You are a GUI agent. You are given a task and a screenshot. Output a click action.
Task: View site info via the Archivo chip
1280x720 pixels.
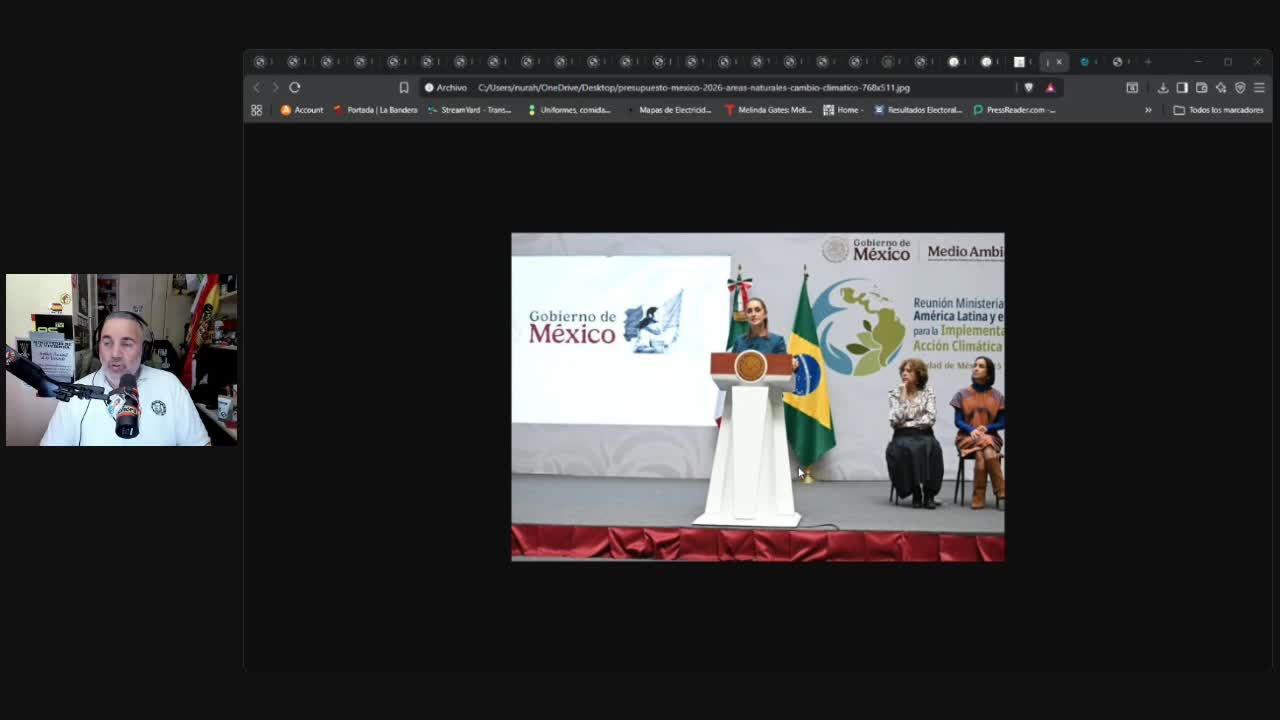pos(446,88)
